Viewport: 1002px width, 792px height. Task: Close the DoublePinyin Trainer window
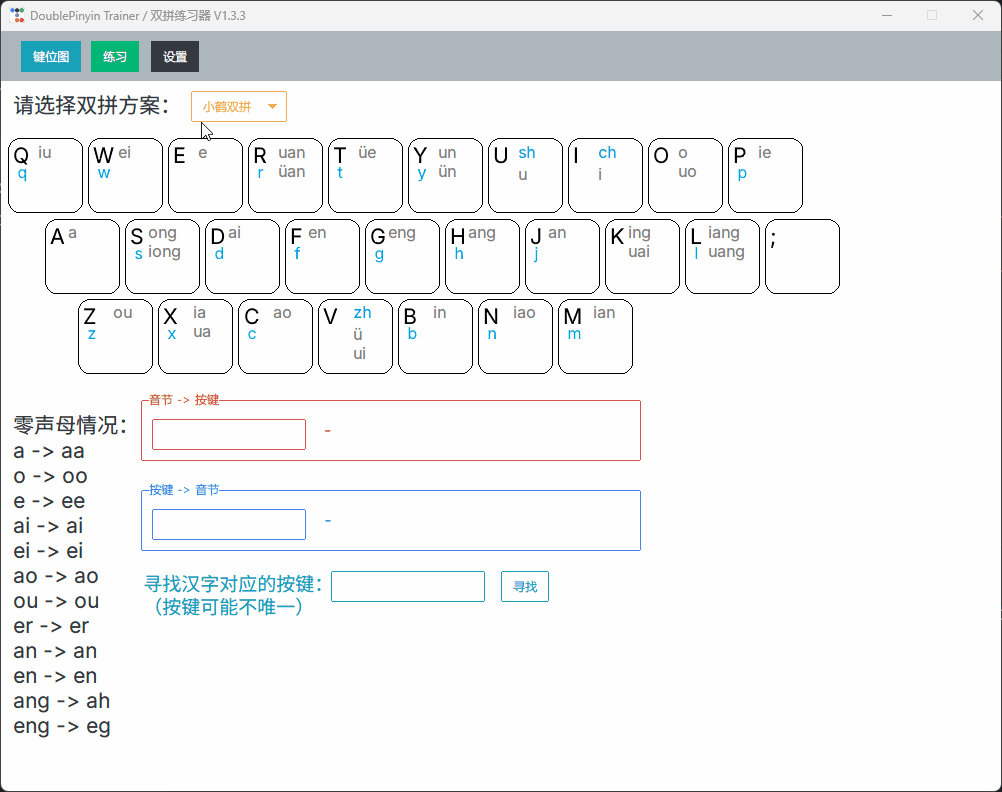(x=978, y=15)
